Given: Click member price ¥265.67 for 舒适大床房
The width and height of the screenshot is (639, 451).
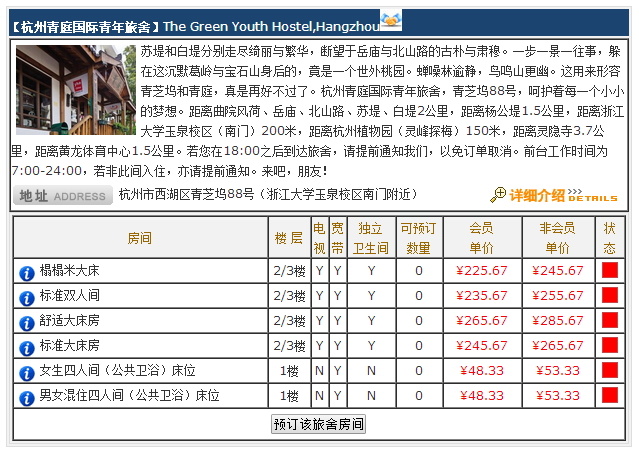Looking at the screenshot, I should click(x=482, y=321).
